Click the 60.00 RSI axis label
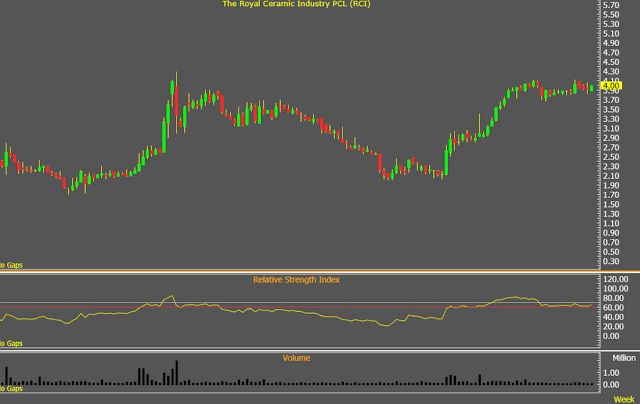 coord(613,308)
